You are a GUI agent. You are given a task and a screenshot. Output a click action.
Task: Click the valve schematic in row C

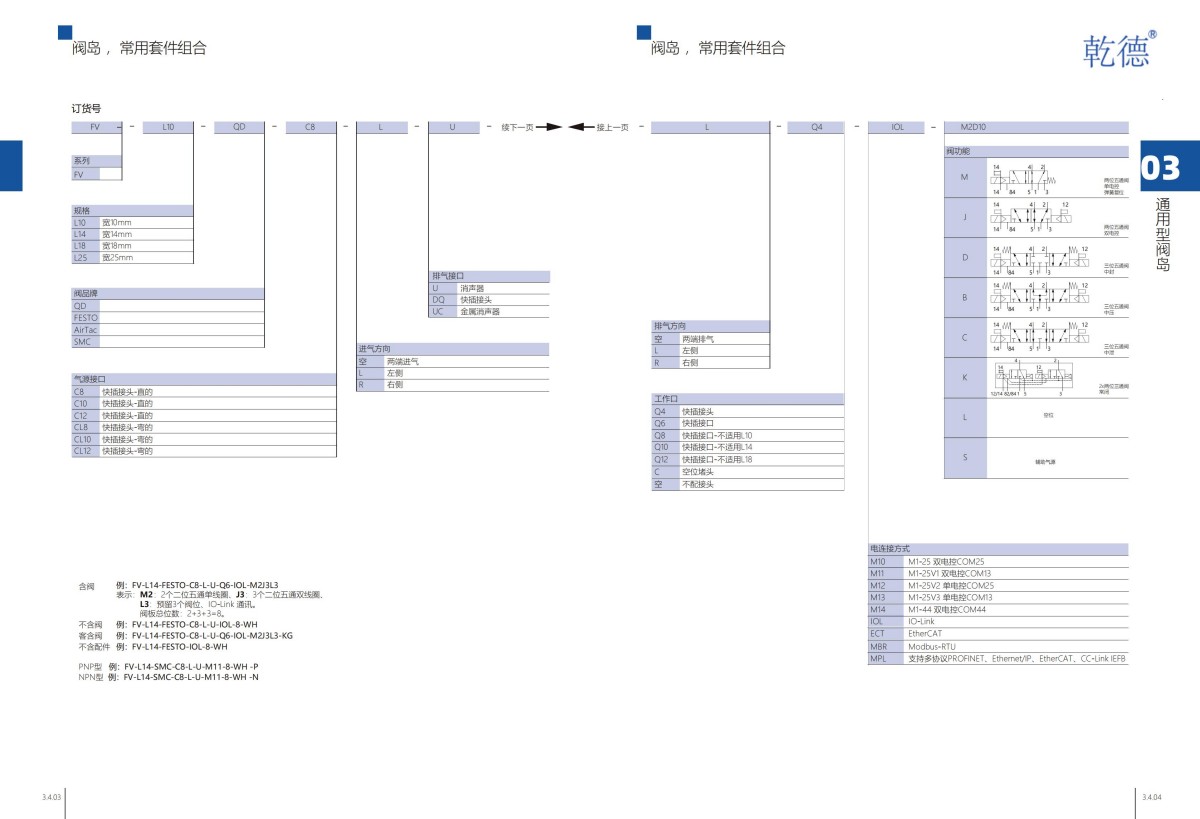[x=1040, y=337]
